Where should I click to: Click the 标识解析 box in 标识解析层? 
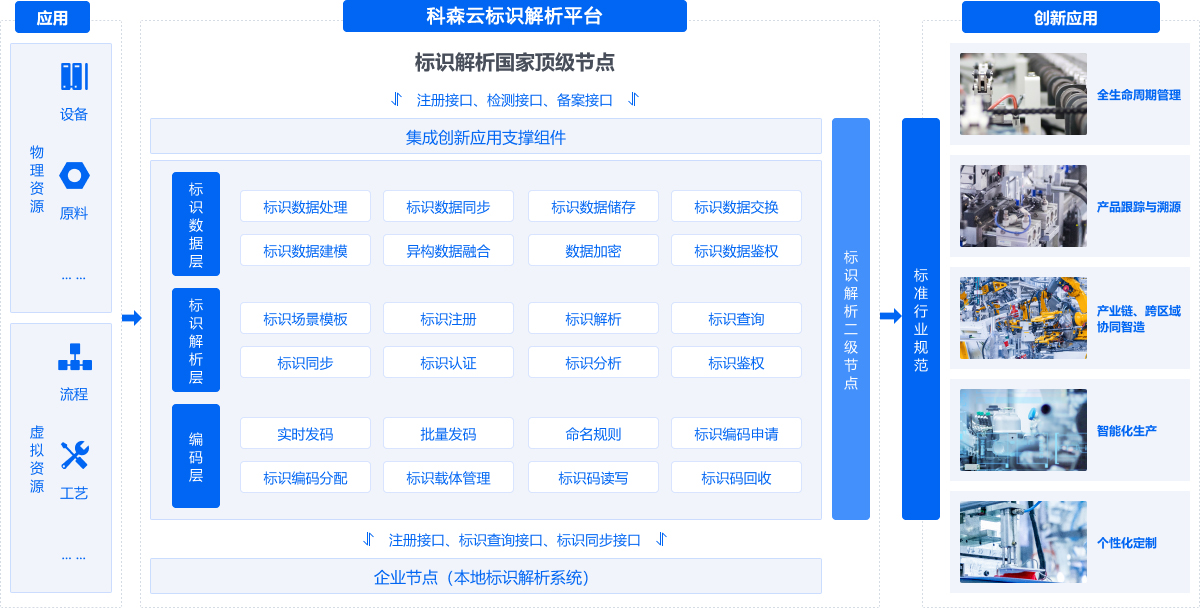[593, 319]
